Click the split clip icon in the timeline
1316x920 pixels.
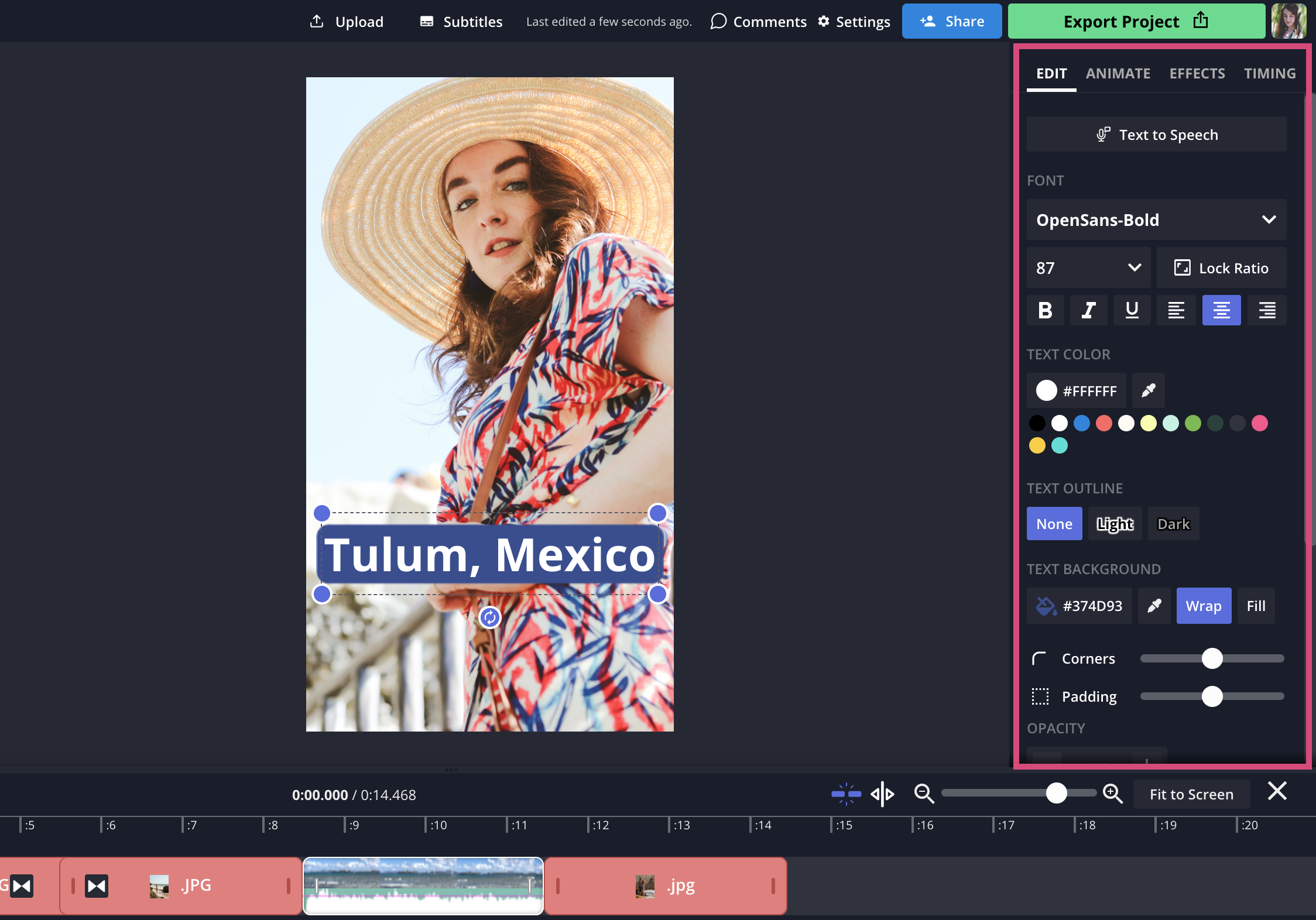tap(882, 794)
